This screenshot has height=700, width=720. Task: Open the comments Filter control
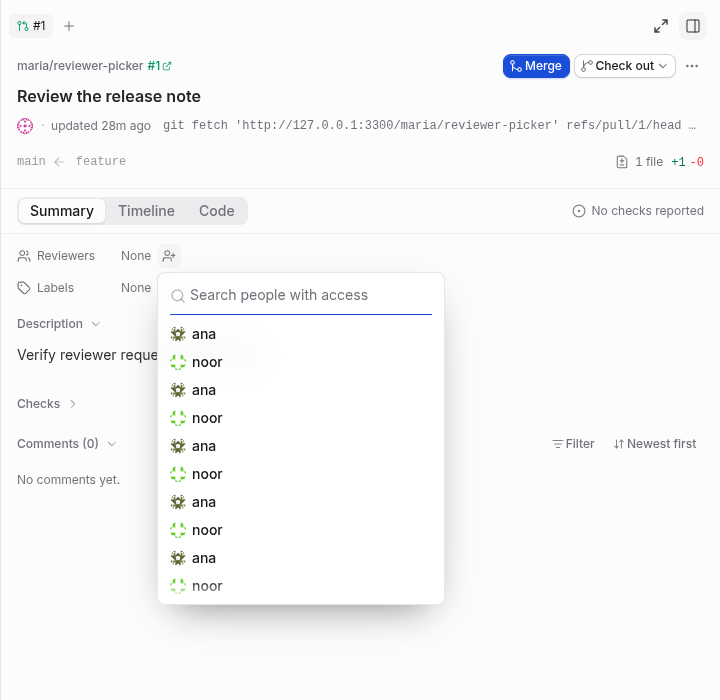[573, 444]
